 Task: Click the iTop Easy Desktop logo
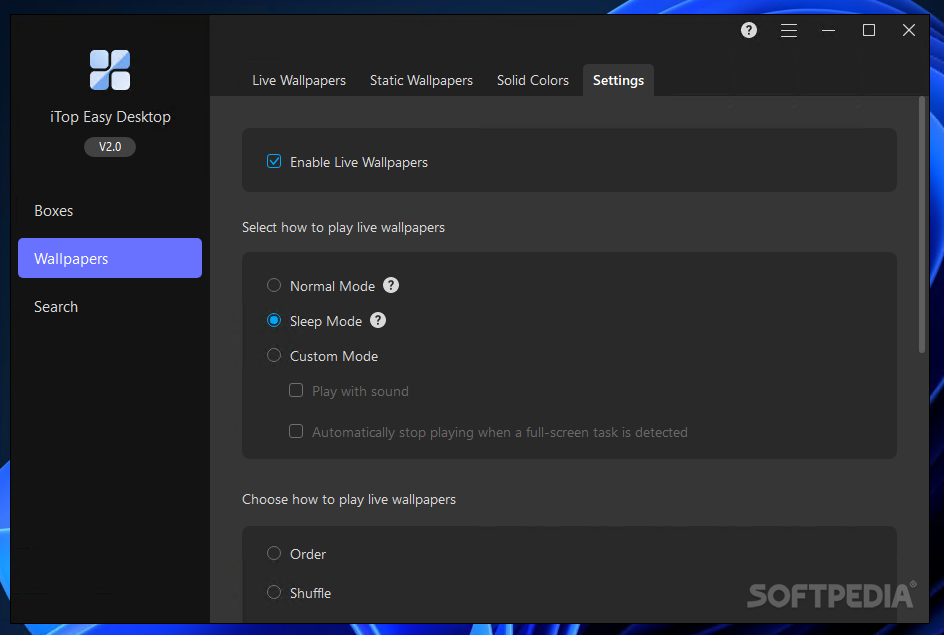[110, 70]
